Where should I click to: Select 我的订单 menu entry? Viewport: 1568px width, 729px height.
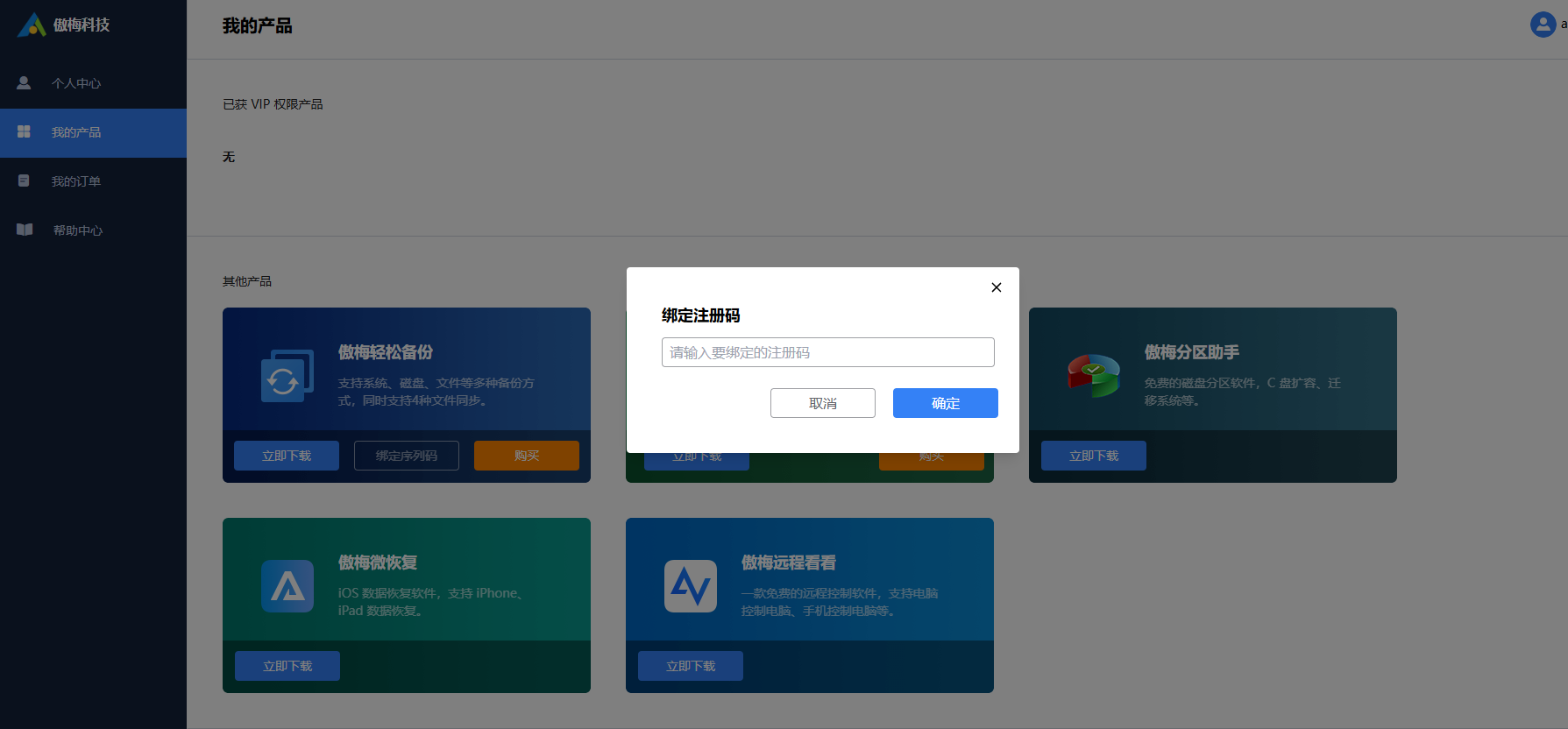[76, 181]
